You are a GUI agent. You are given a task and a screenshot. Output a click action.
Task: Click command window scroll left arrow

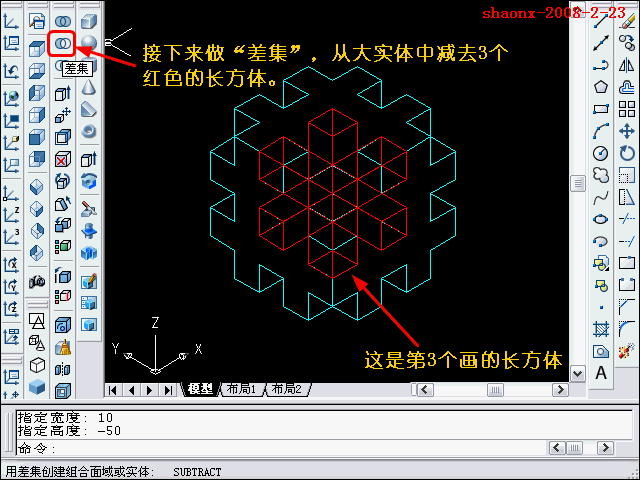(x=557, y=448)
